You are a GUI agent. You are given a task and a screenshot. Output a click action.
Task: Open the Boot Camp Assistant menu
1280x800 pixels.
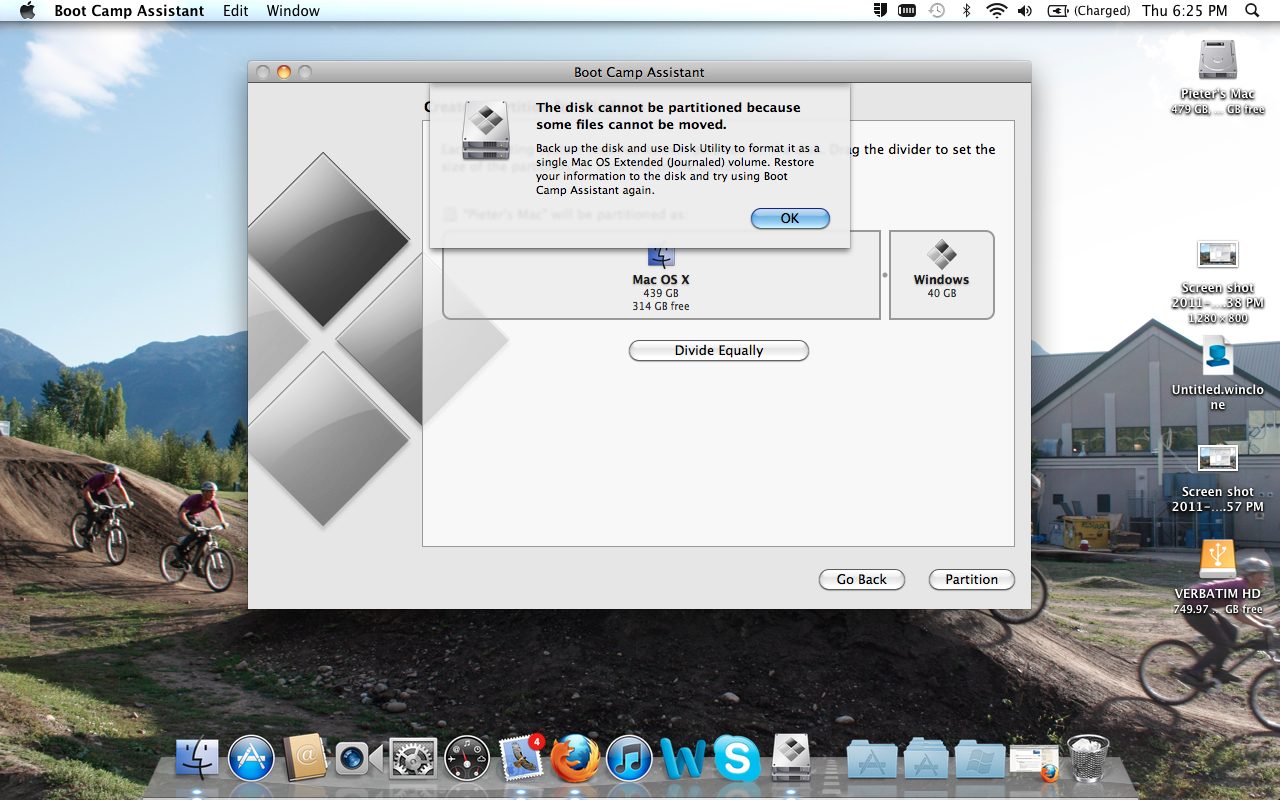click(x=129, y=11)
